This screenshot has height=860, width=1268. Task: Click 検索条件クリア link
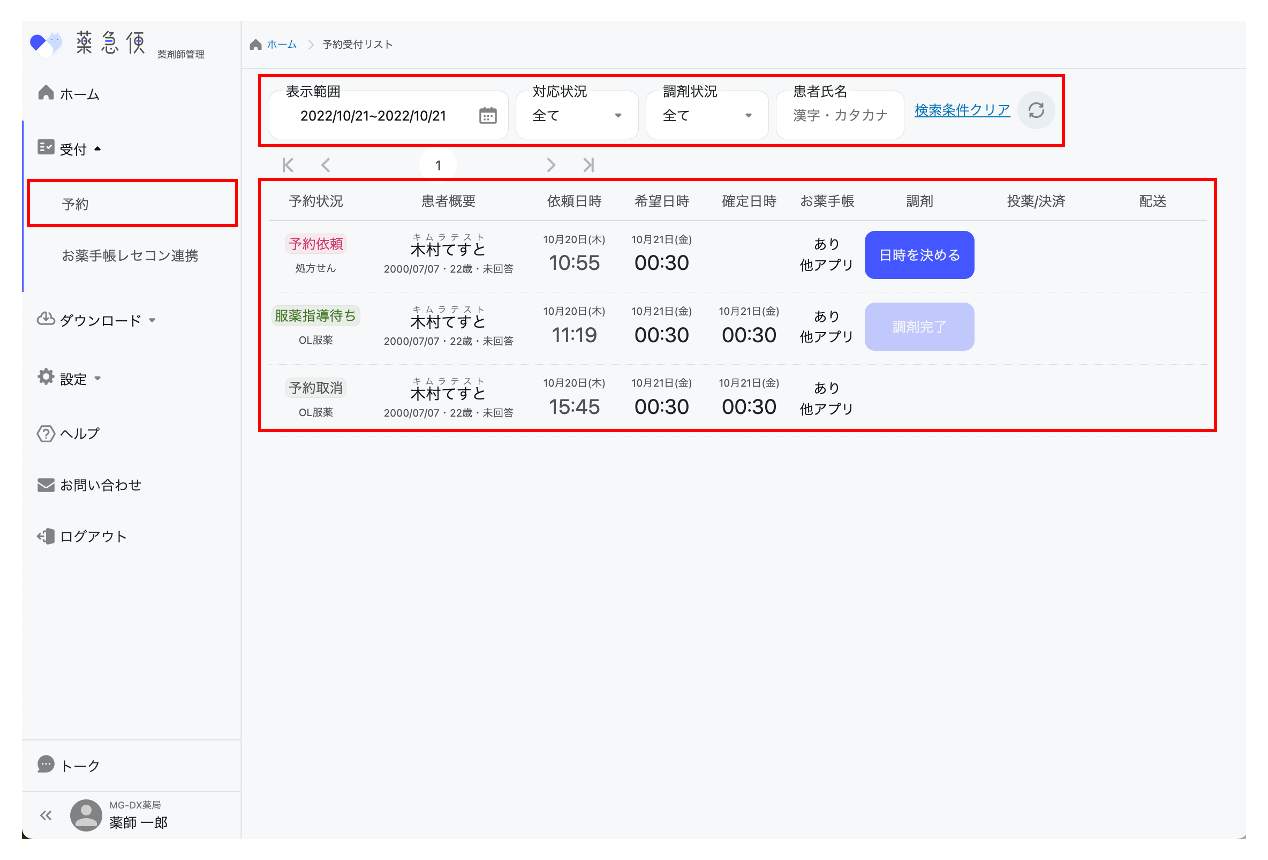tap(962, 110)
